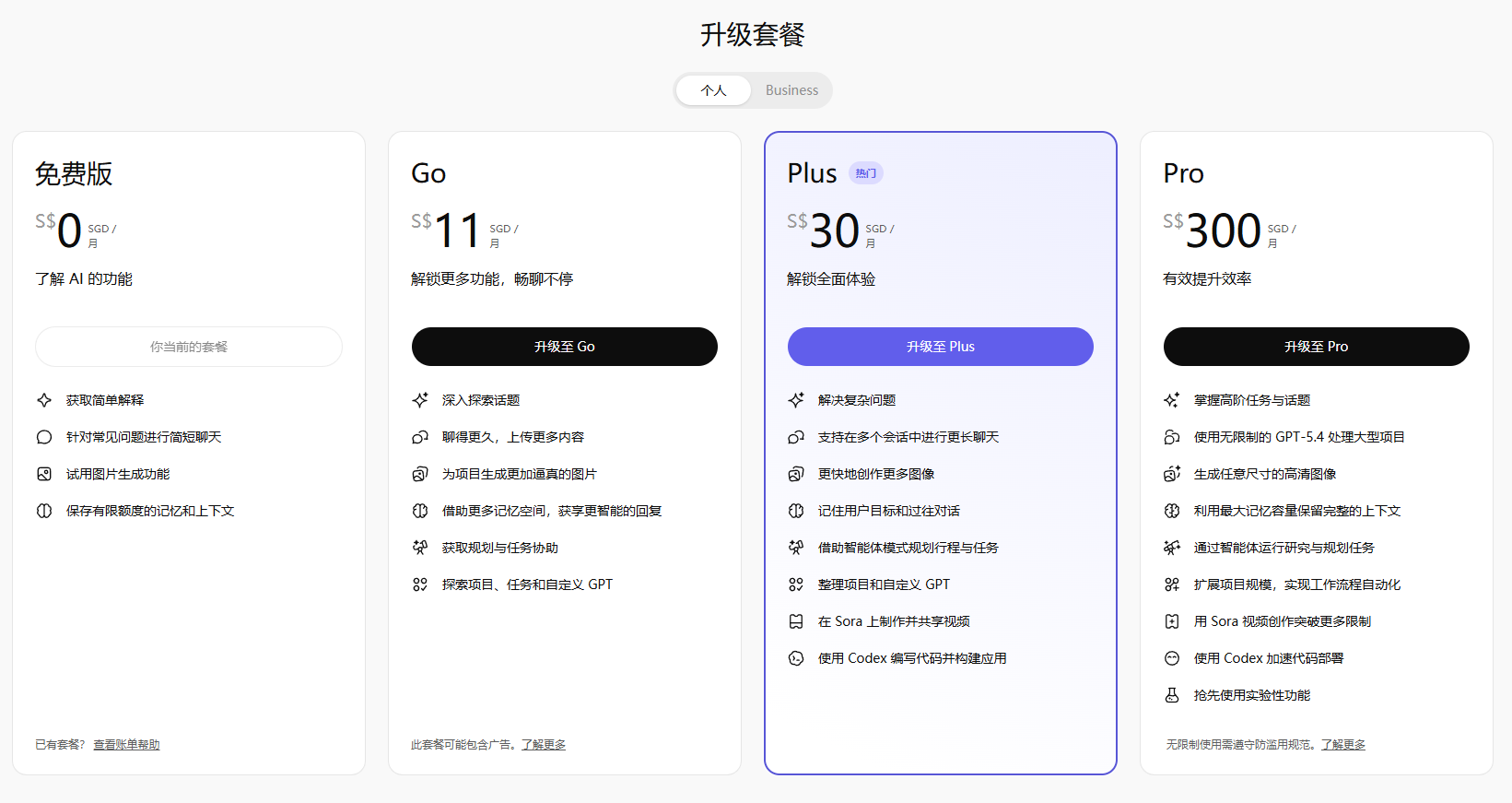Click the S$11 price on Go

447,230
